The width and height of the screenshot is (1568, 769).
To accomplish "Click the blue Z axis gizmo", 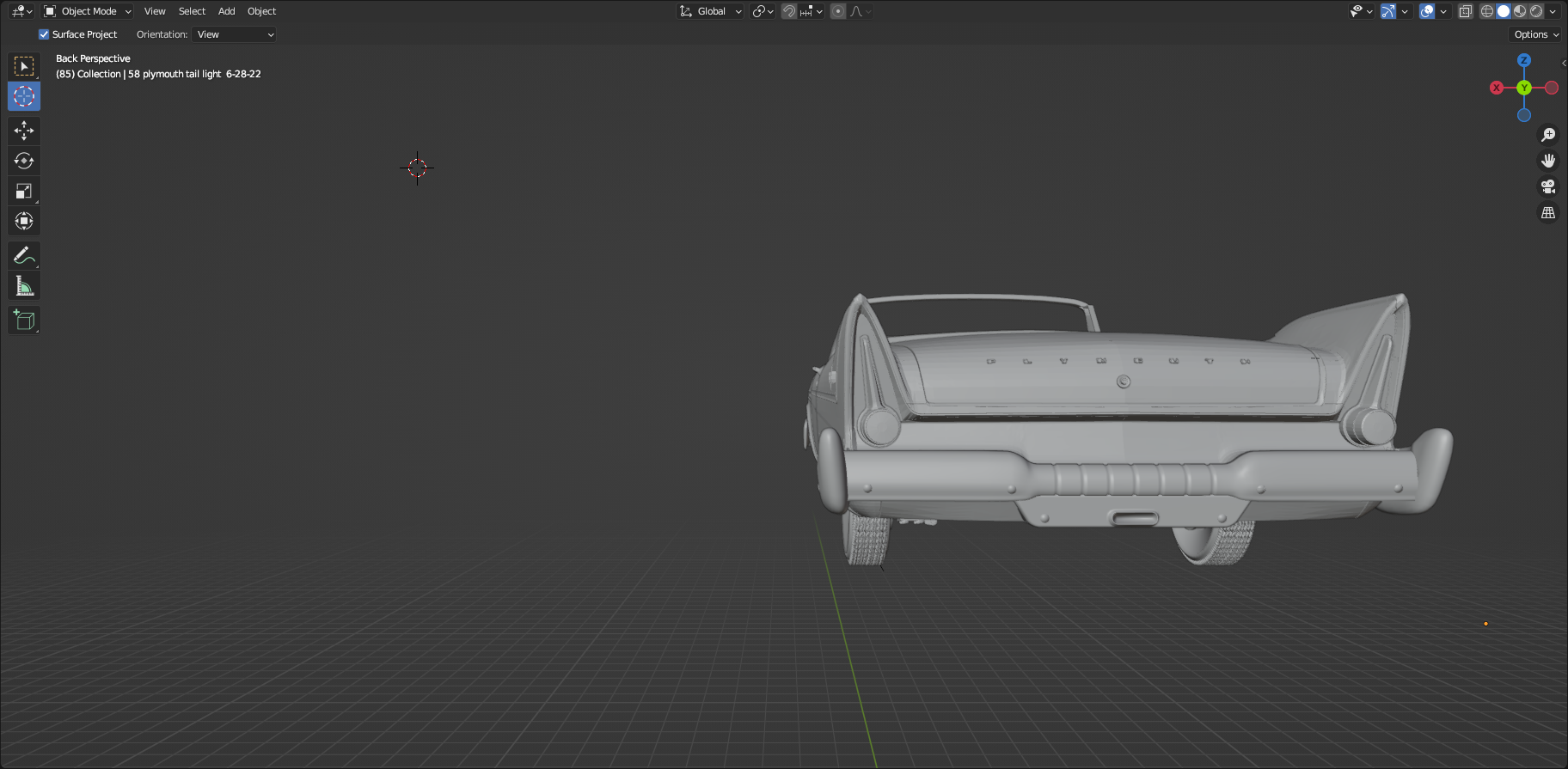I will click(1524, 60).
